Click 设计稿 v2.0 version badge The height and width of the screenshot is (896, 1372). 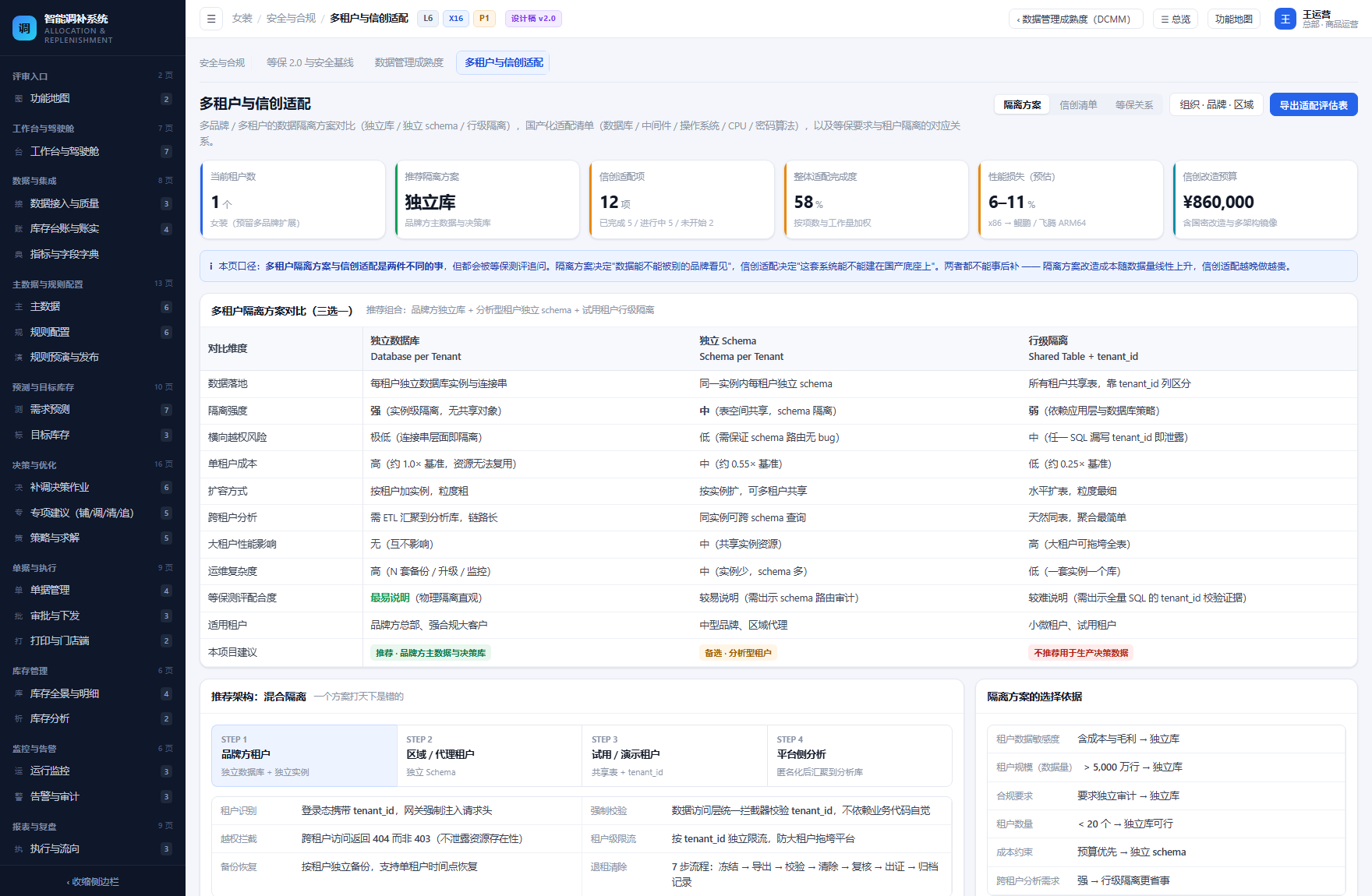[533, 19]
